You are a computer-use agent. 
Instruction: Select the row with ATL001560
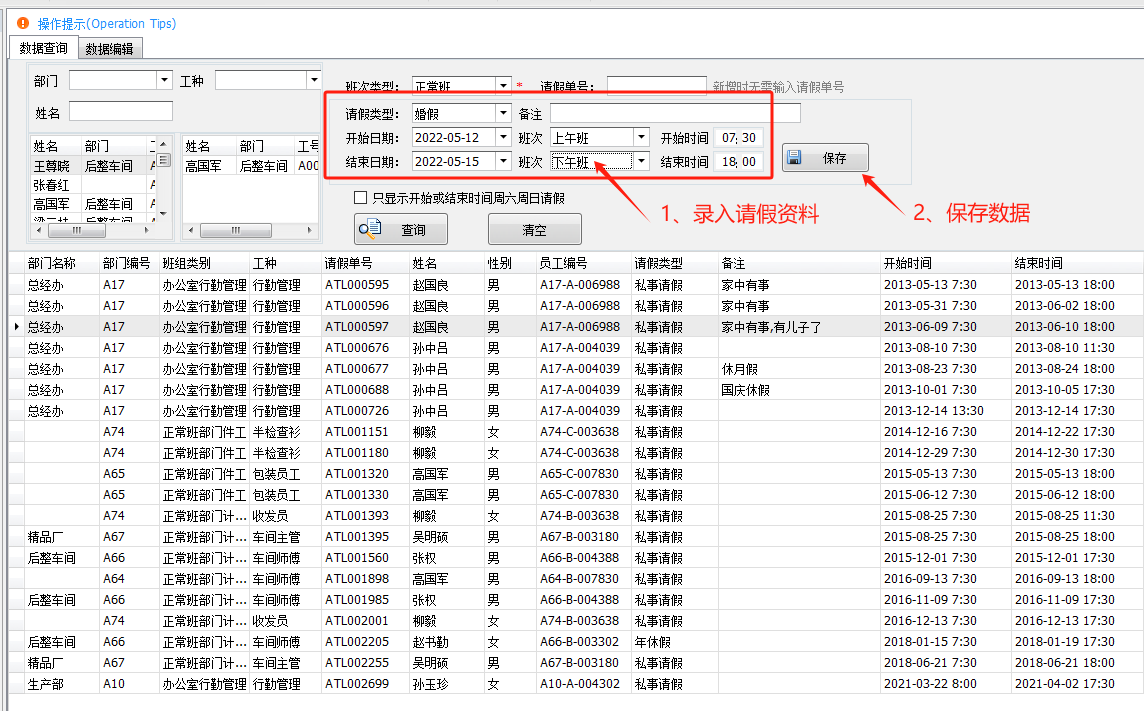576,558
